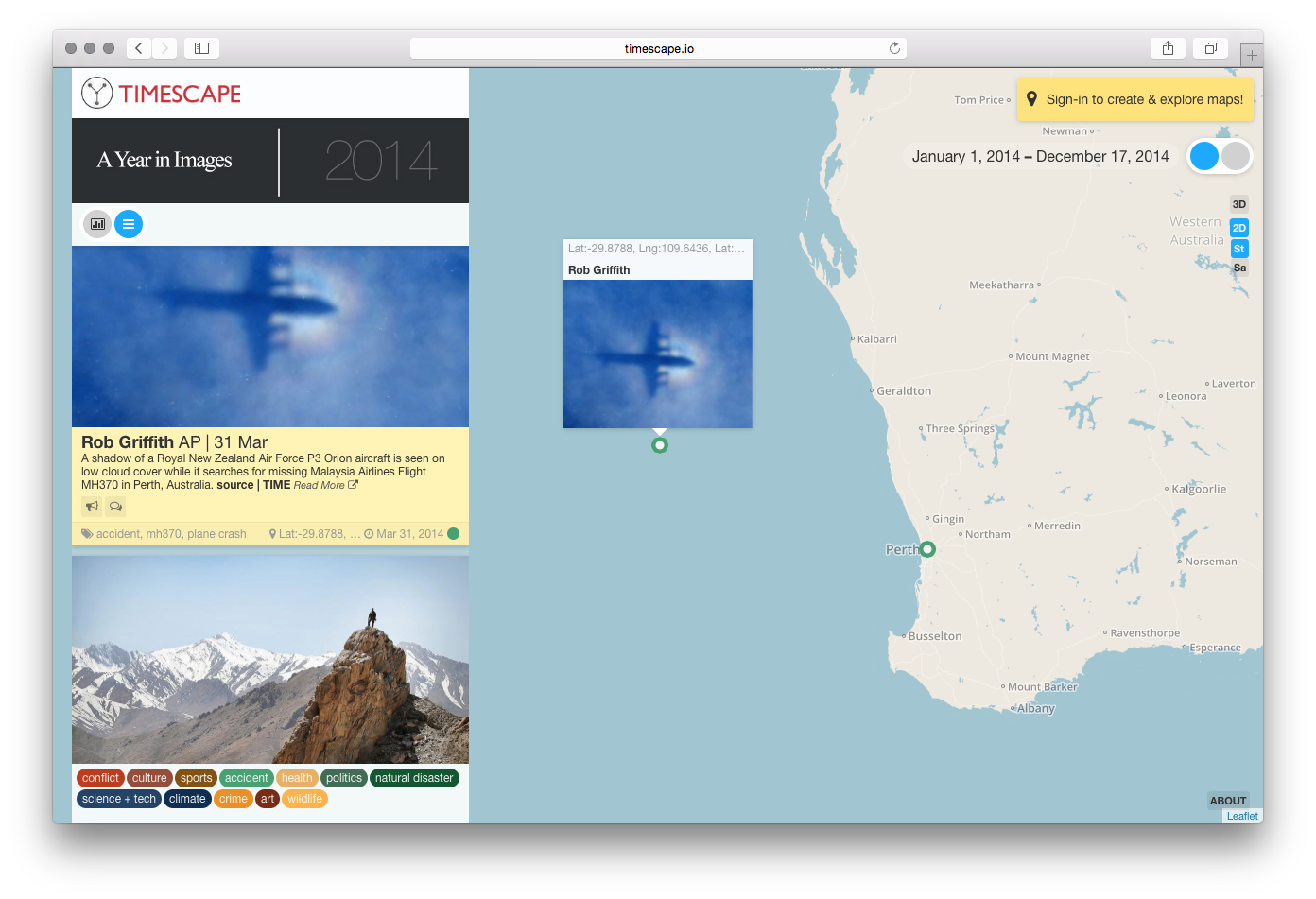
Task: Open the January–December 2014 date range
Action: 1040,157
